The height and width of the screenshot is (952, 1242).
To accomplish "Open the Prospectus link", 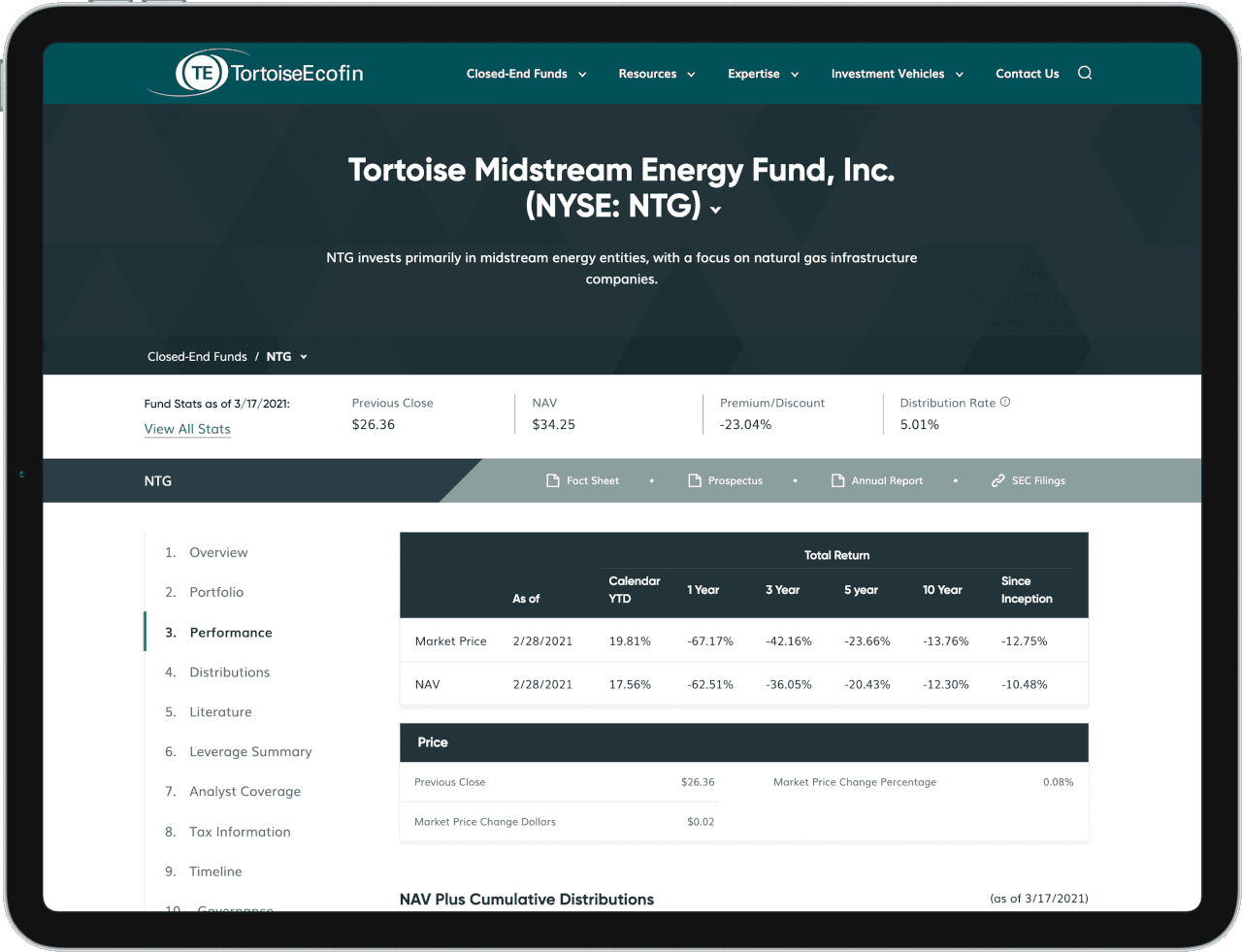I will [735, 480].
